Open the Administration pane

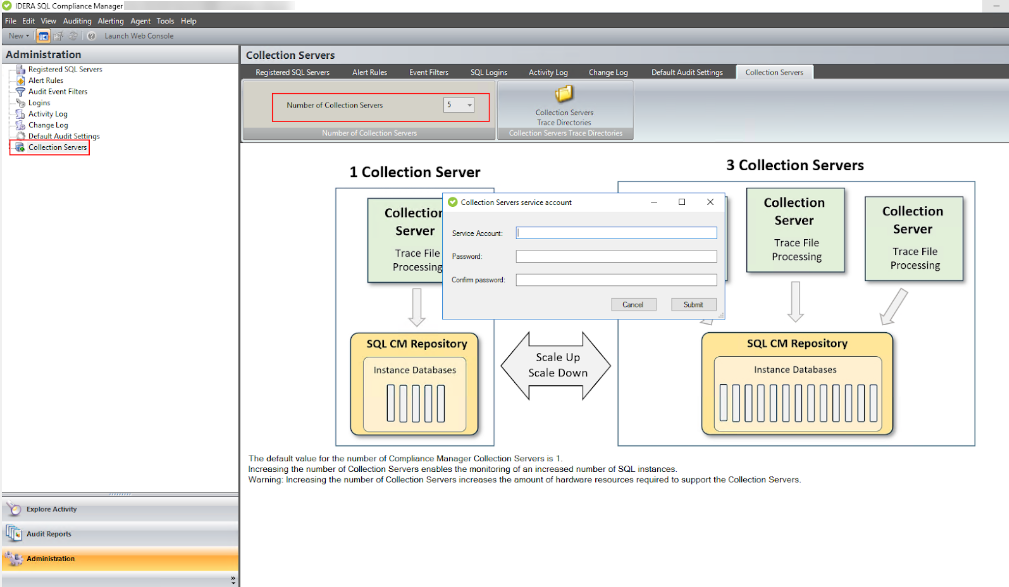[x=120, y=559]
